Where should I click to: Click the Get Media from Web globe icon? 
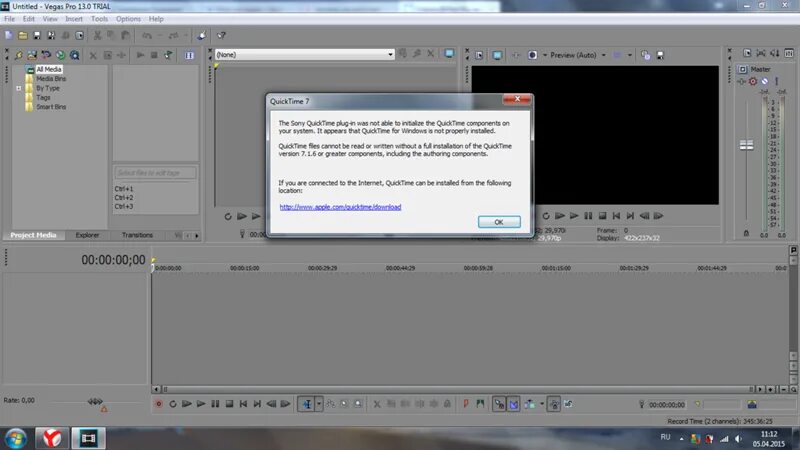[60, 55]
